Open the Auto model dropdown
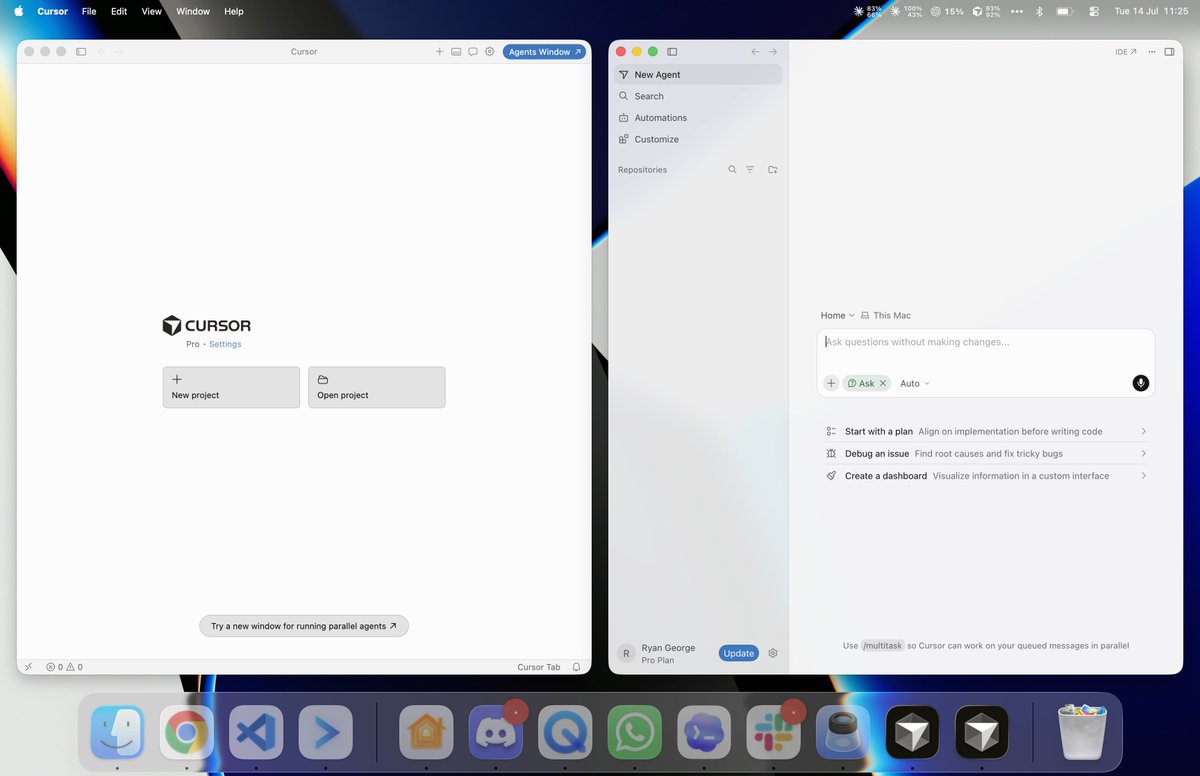 pyautogui.click(x=915, y=383)
